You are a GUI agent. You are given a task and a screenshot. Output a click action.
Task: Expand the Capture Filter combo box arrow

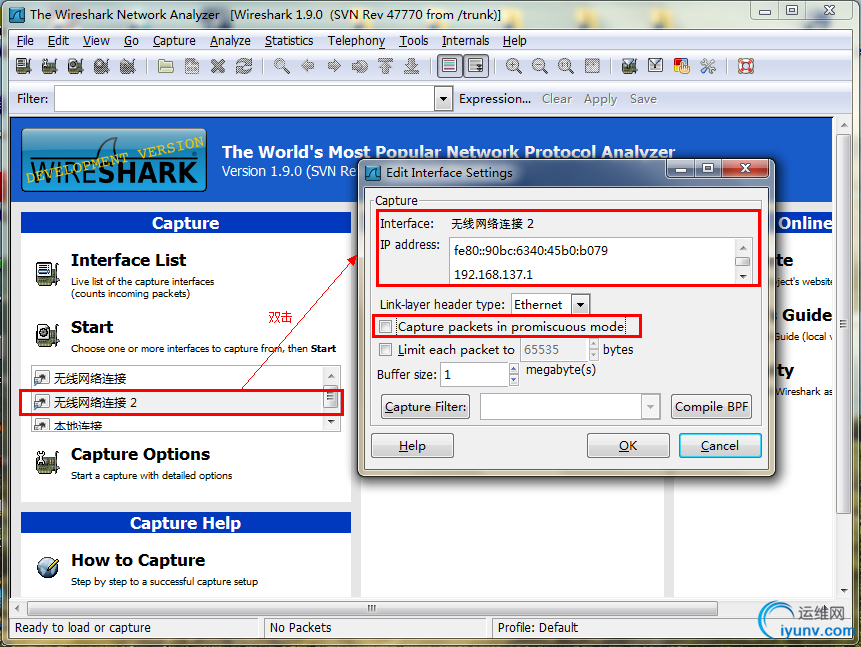[x=651, y=407]
